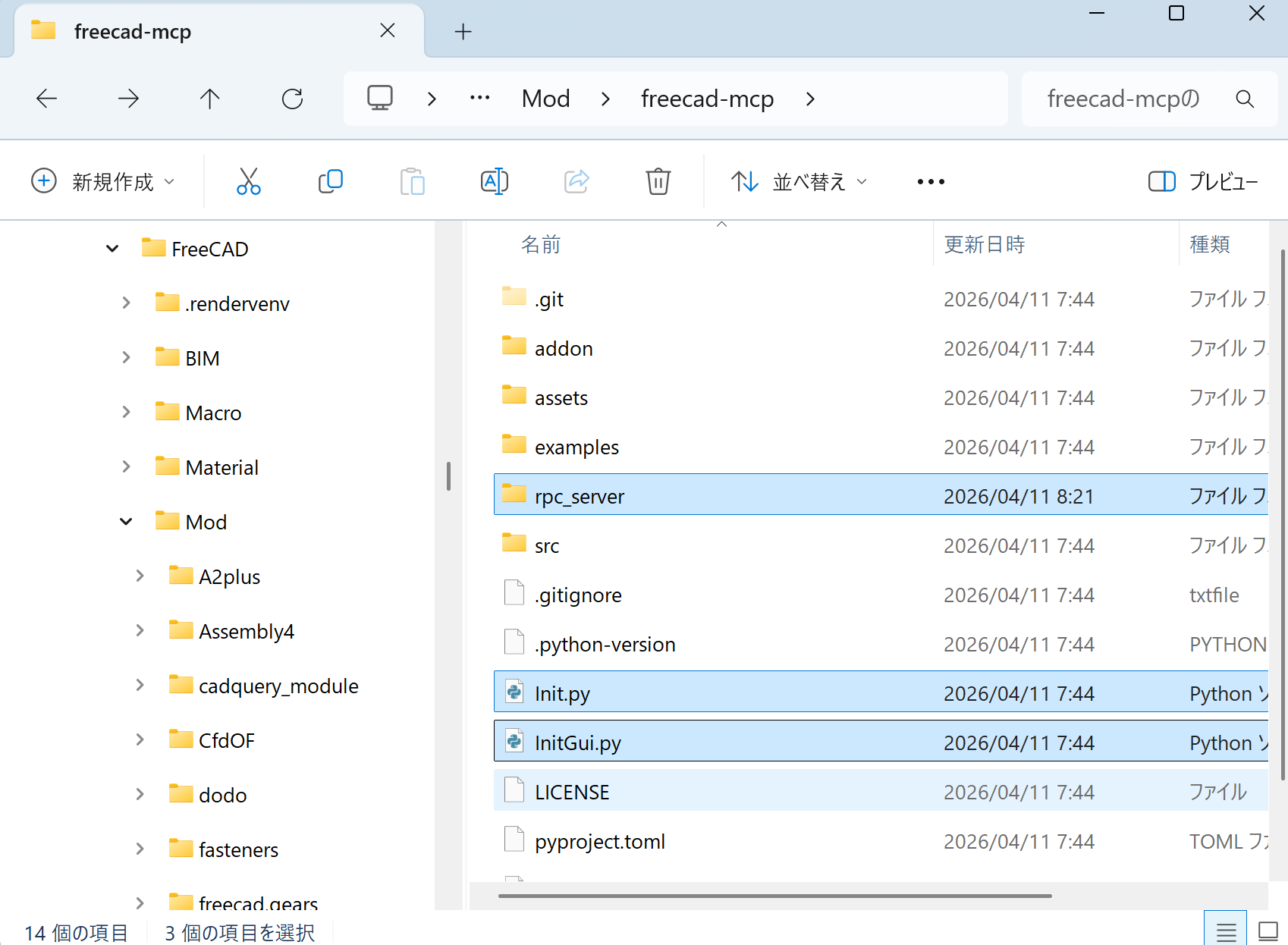1288x945 pixels.
Task: Click the Delete trash can icon
Action: coord(658,182)
